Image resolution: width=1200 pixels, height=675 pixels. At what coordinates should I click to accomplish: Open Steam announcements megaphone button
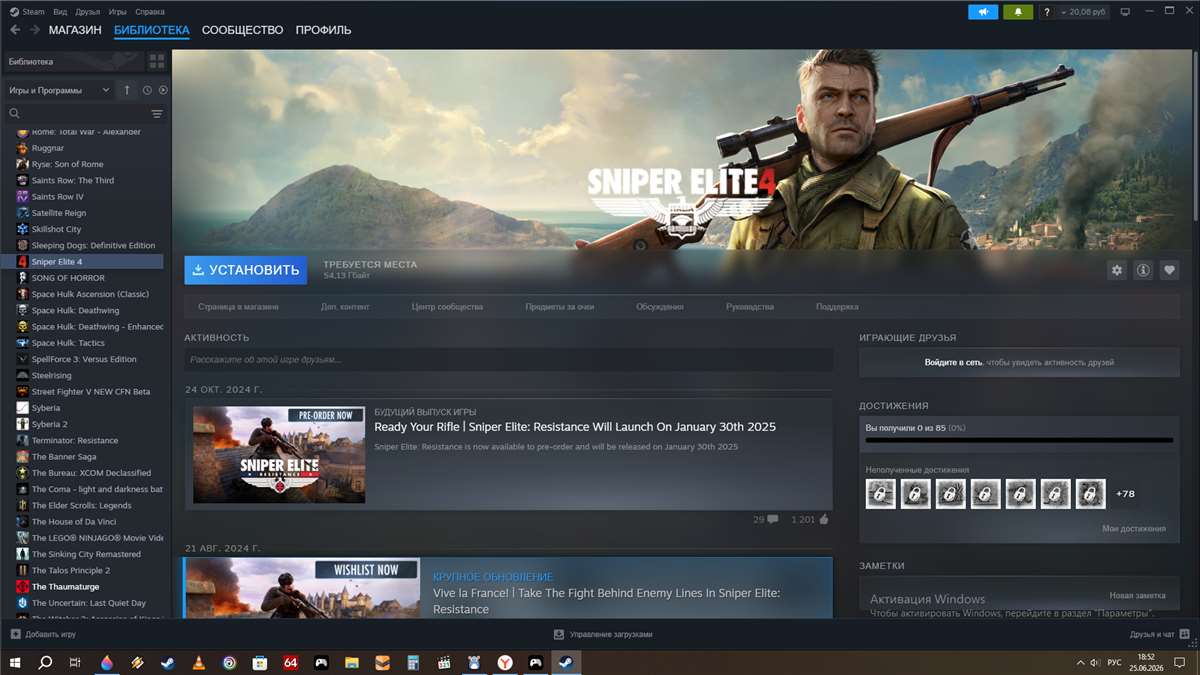click(x=983, y=12)
